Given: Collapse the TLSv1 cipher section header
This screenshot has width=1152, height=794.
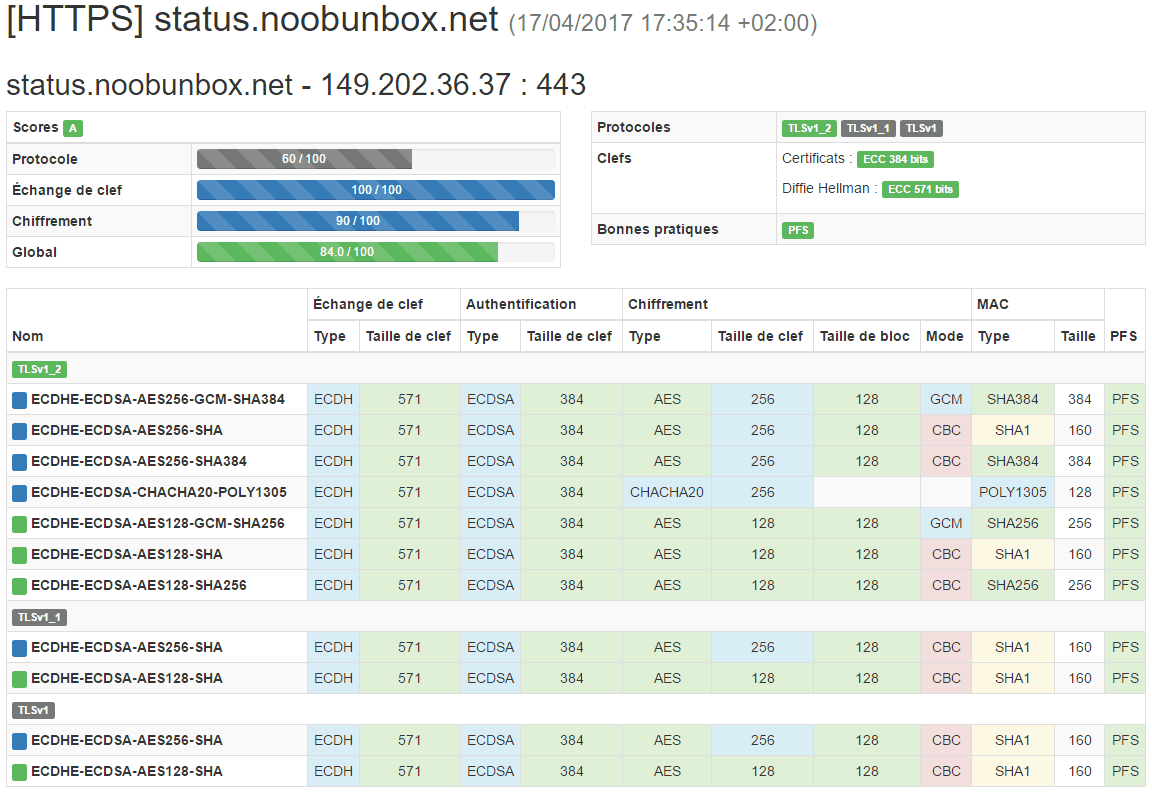Looking at the screenshot, I should coord(33,710).
